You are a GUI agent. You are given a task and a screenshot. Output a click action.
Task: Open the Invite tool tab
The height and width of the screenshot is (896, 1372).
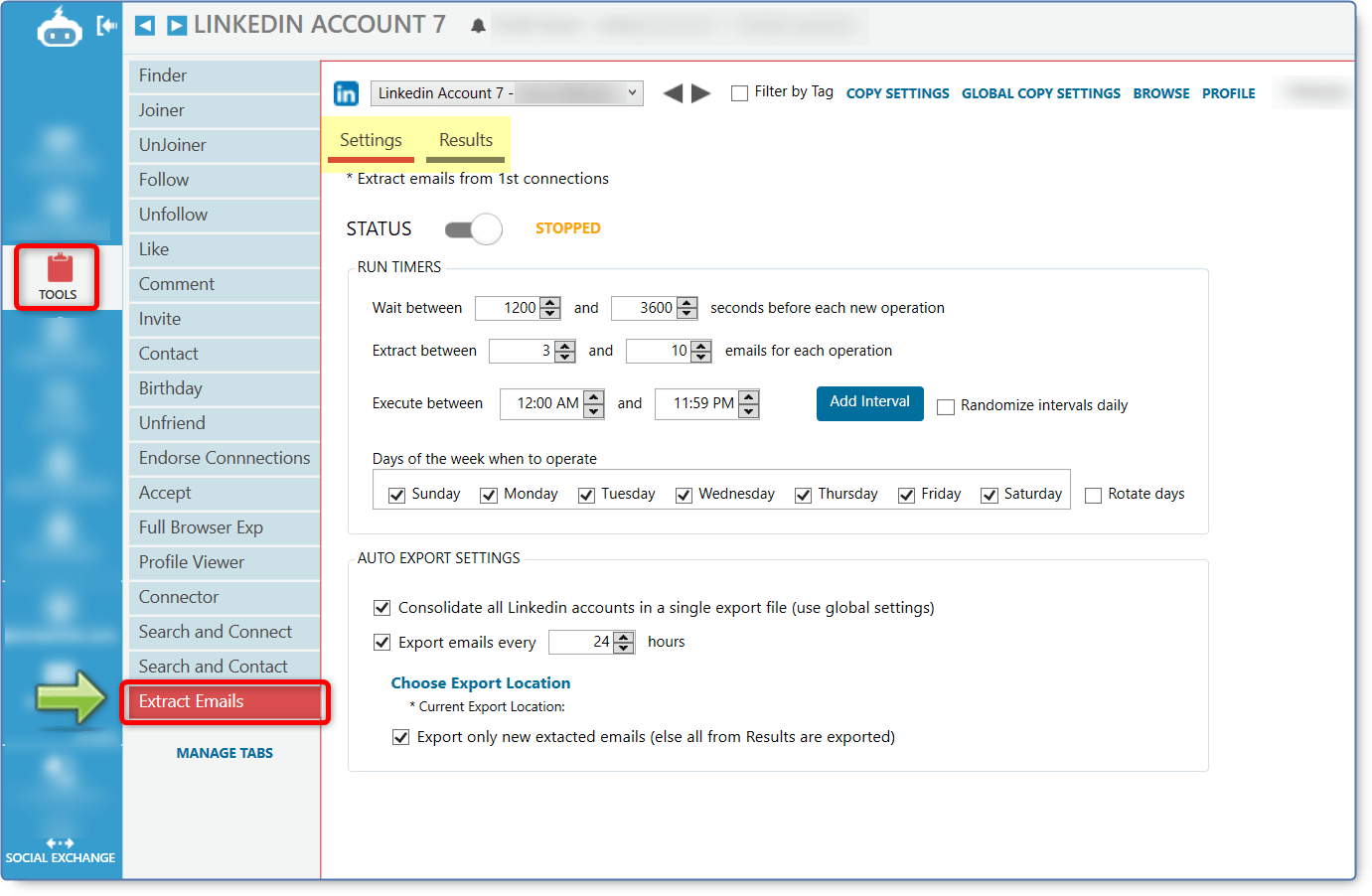225,320
